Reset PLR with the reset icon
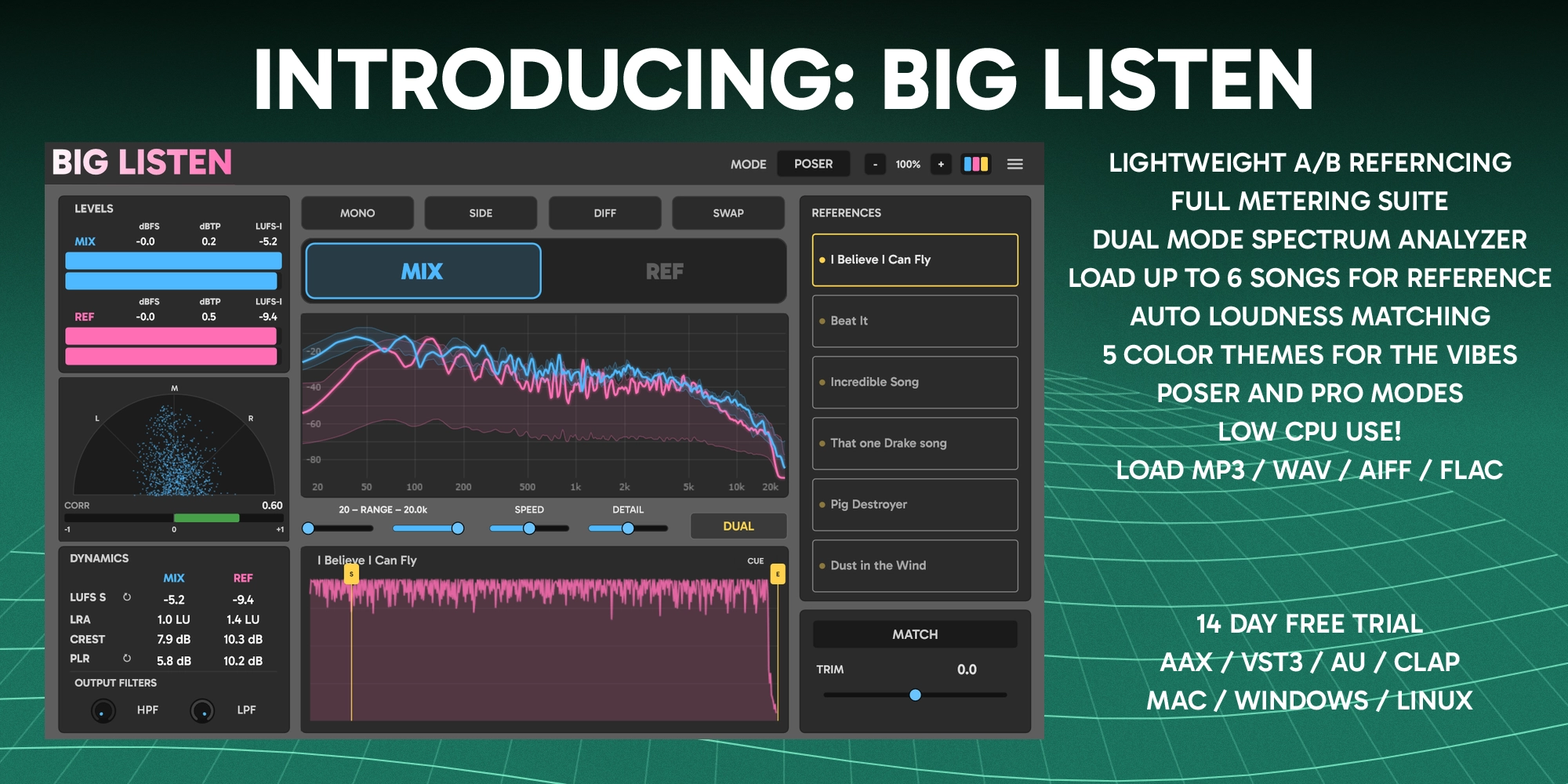This screenshot has width=1568, height=784. coord(127,659)
